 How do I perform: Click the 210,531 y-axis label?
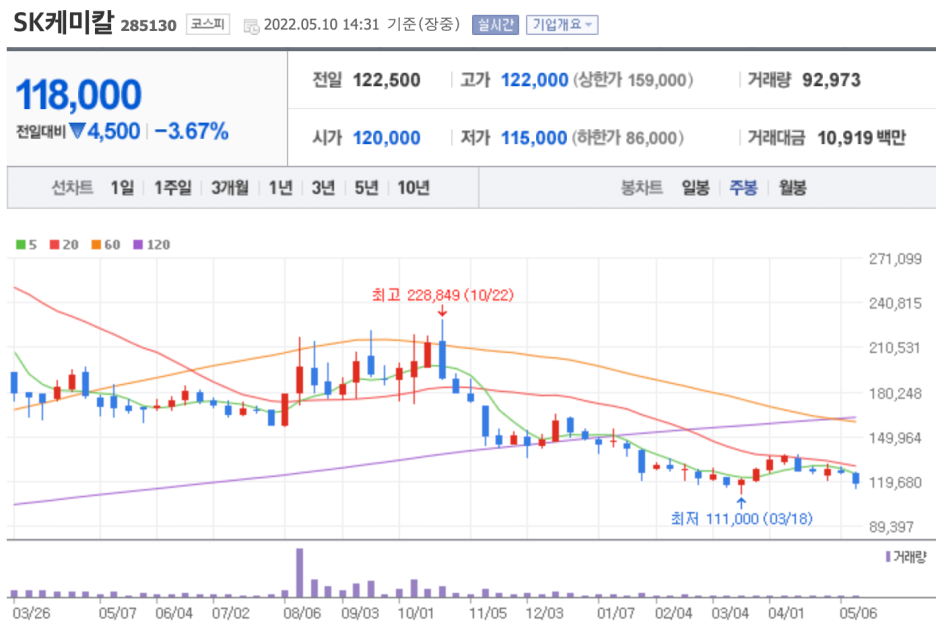click(895, 348)
